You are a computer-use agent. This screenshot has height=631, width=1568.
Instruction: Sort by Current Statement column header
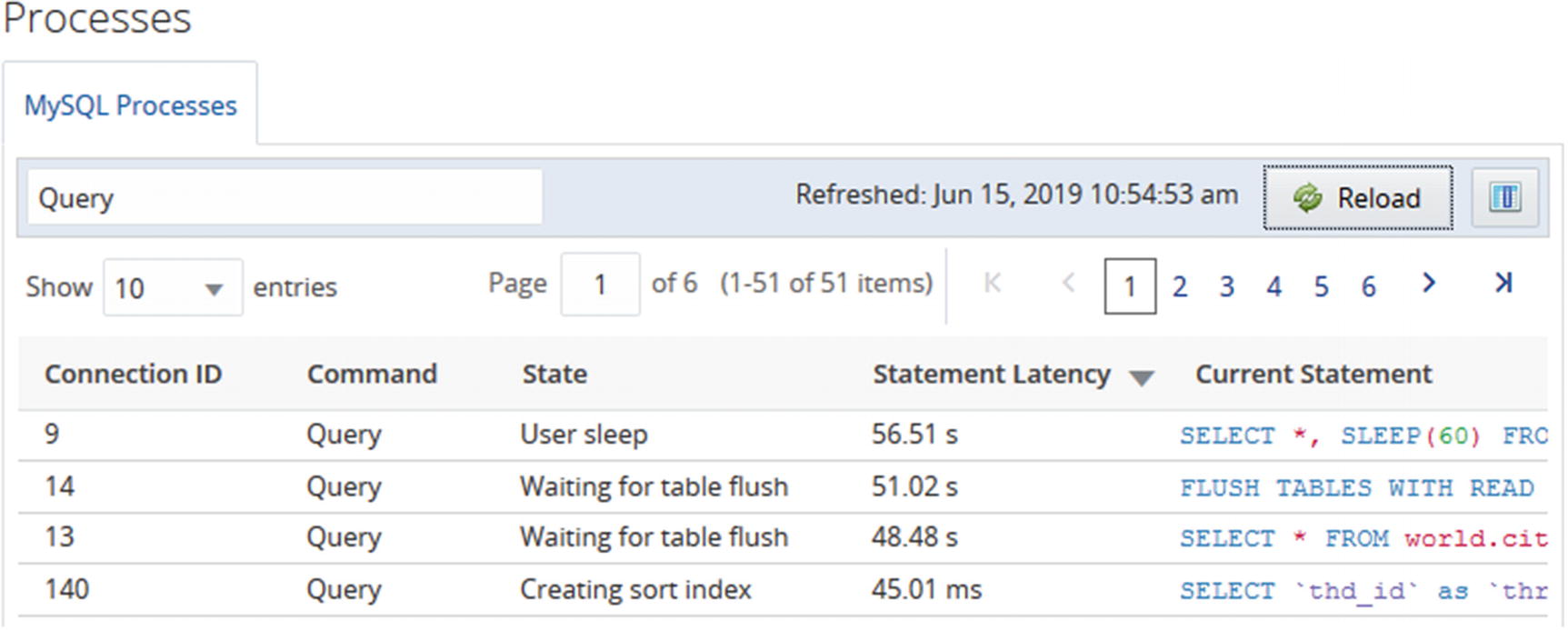[1313, 374]
